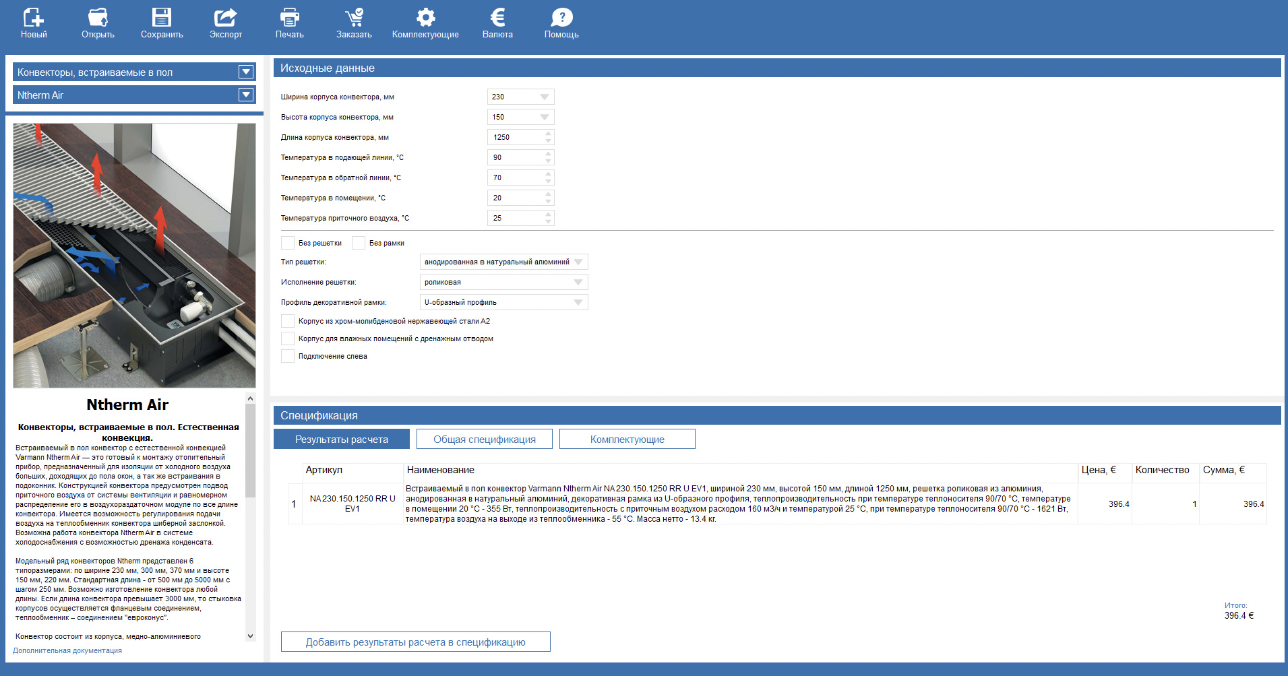The height and width of the screenshot is (676, 1288).
Task: Open Комплектующие gear icon
Action: (x=425, y=18)
